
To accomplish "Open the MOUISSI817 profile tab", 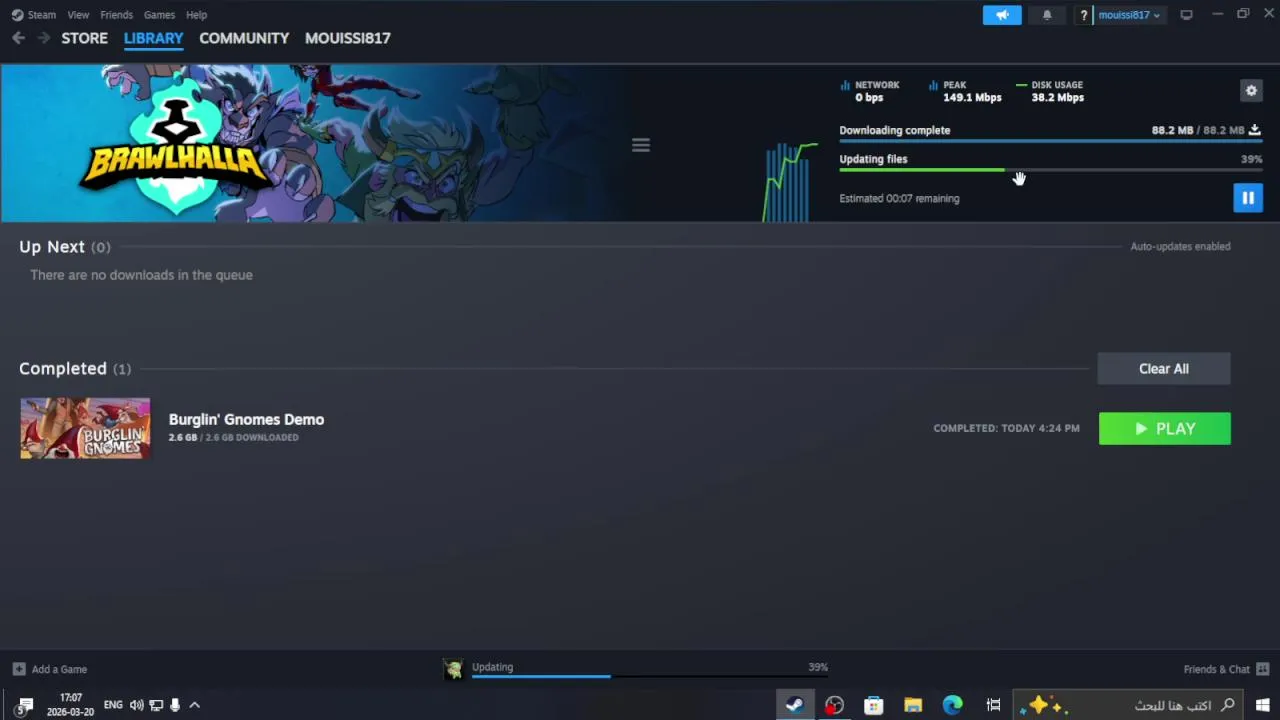I will coord(348,38).
